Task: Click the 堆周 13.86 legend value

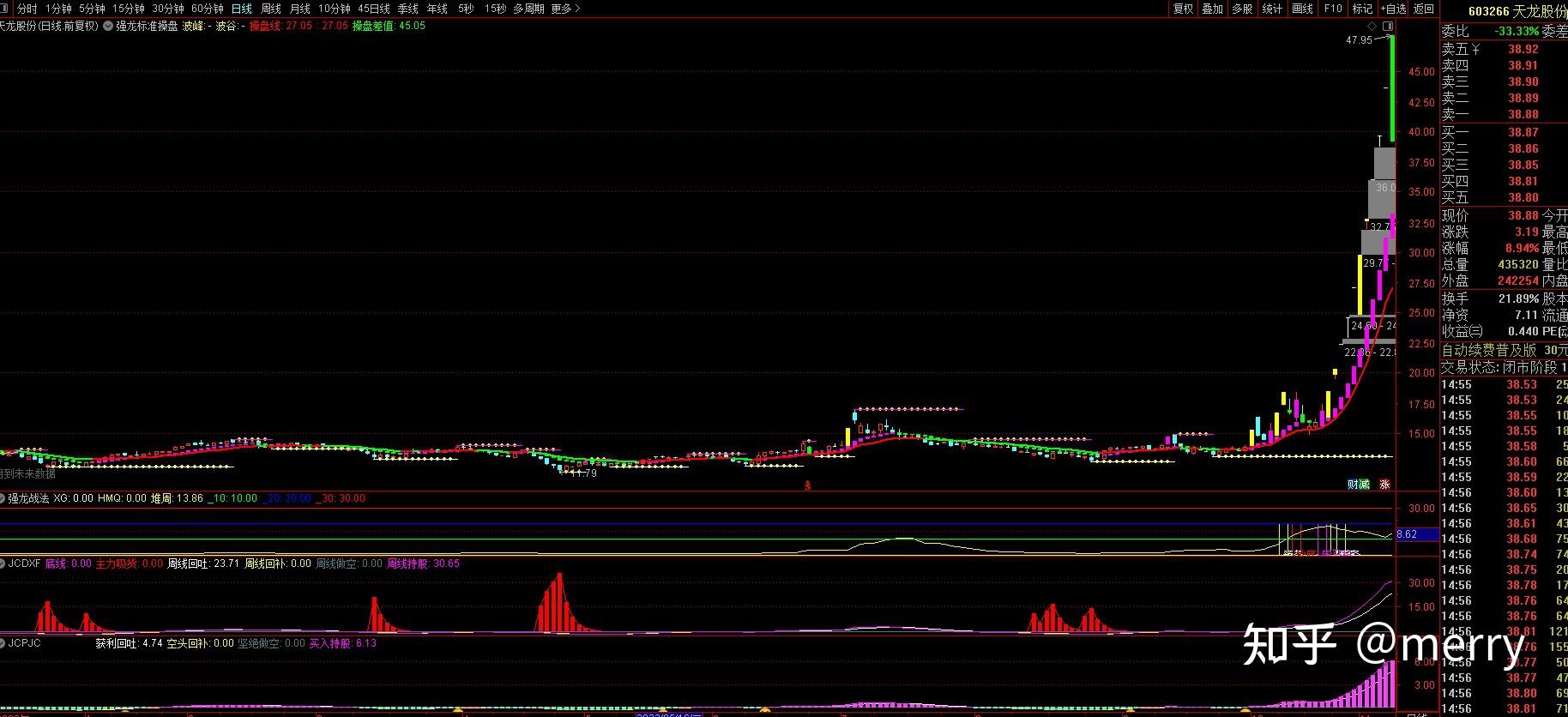Action: (178, 498)
